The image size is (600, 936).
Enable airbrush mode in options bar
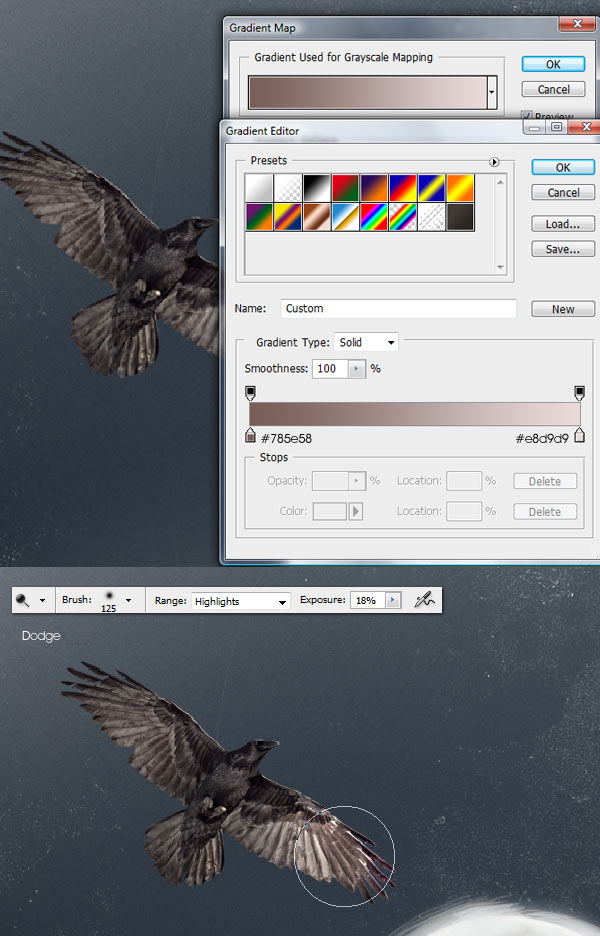(x=424, y=599)
